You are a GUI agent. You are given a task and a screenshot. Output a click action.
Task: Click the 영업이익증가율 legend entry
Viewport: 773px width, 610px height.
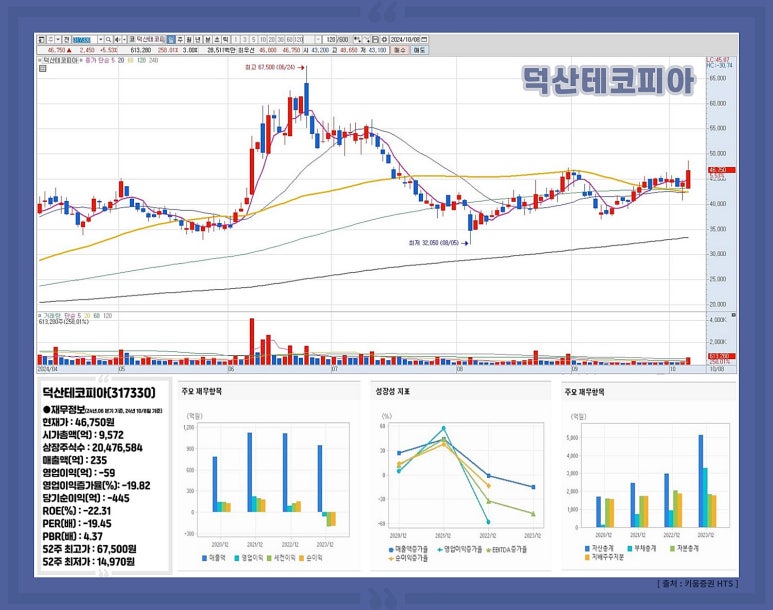[x=459, y=549]
